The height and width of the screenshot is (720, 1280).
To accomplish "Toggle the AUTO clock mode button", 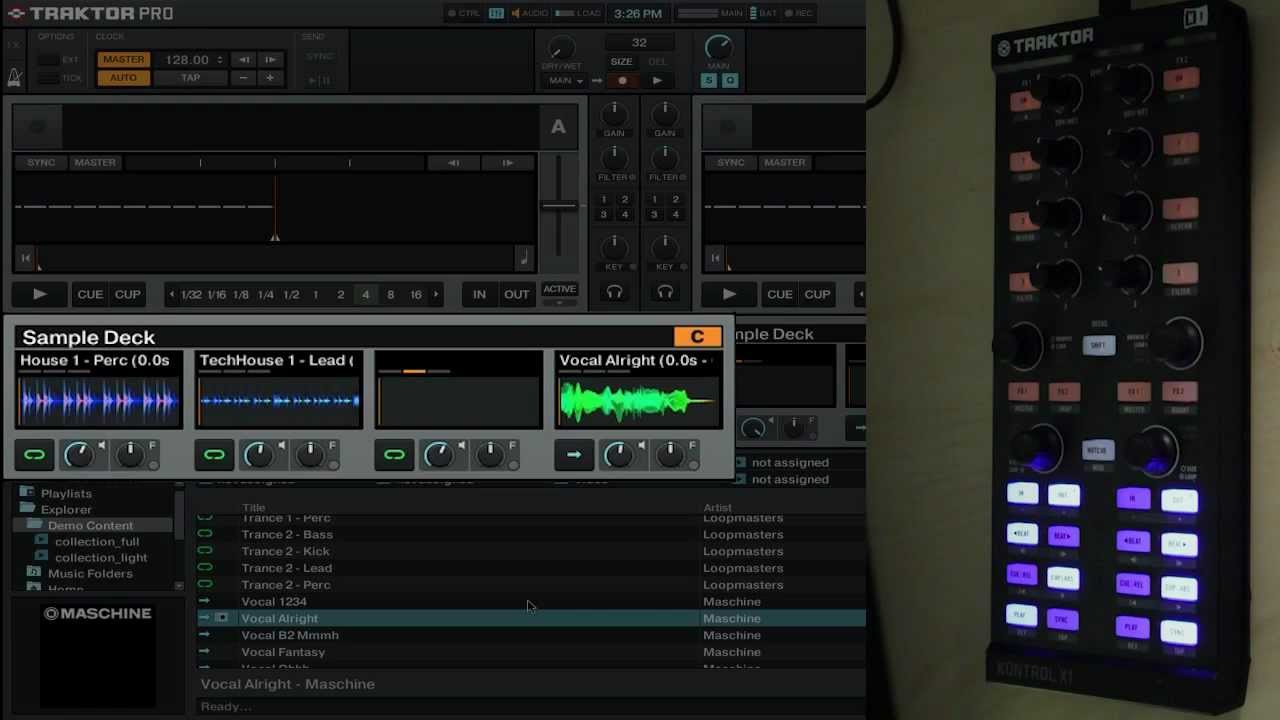I will pyautogui.click(x=123, y=78).
